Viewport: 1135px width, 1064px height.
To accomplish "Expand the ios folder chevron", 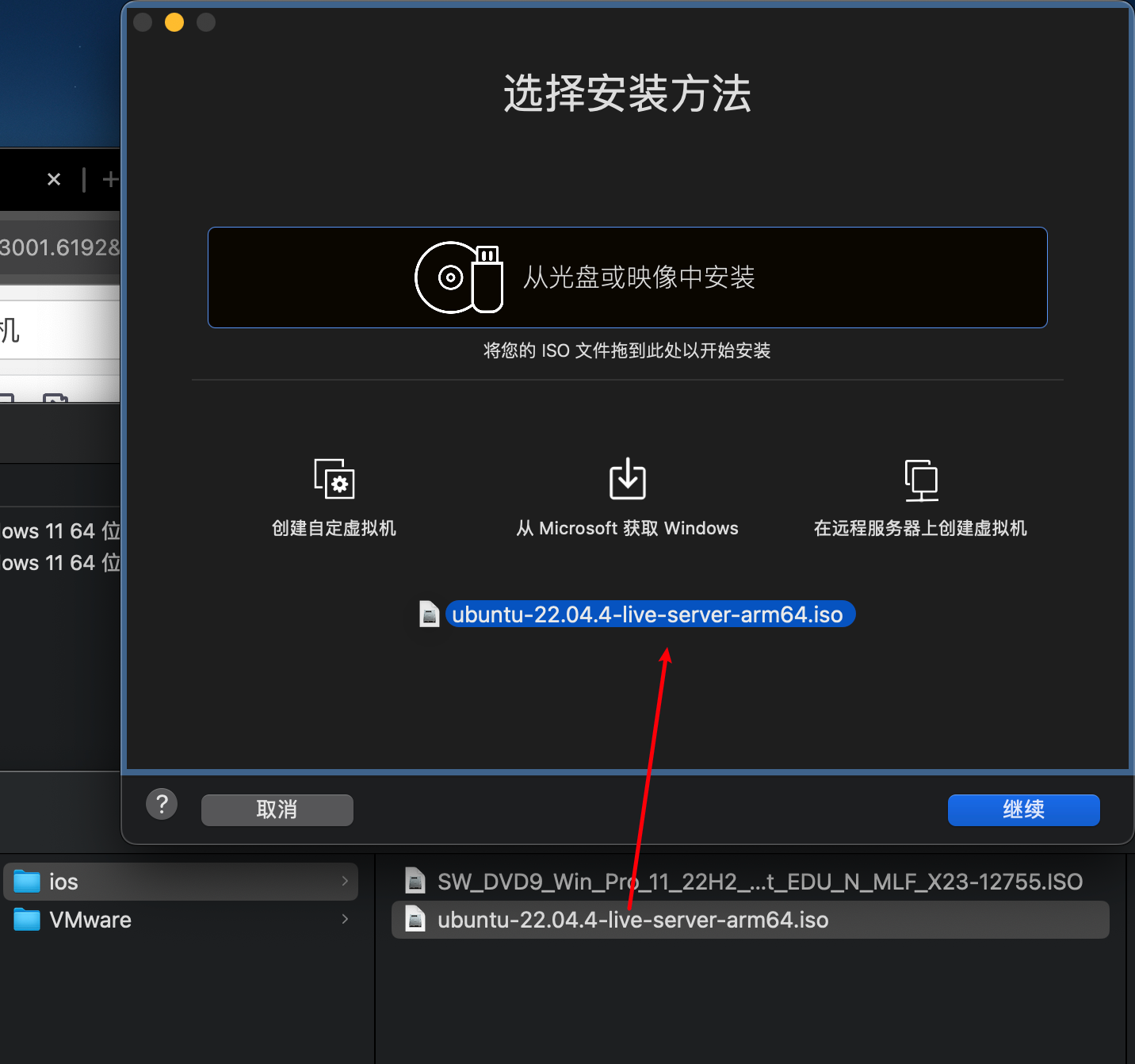I will click(x=345, y=881).
